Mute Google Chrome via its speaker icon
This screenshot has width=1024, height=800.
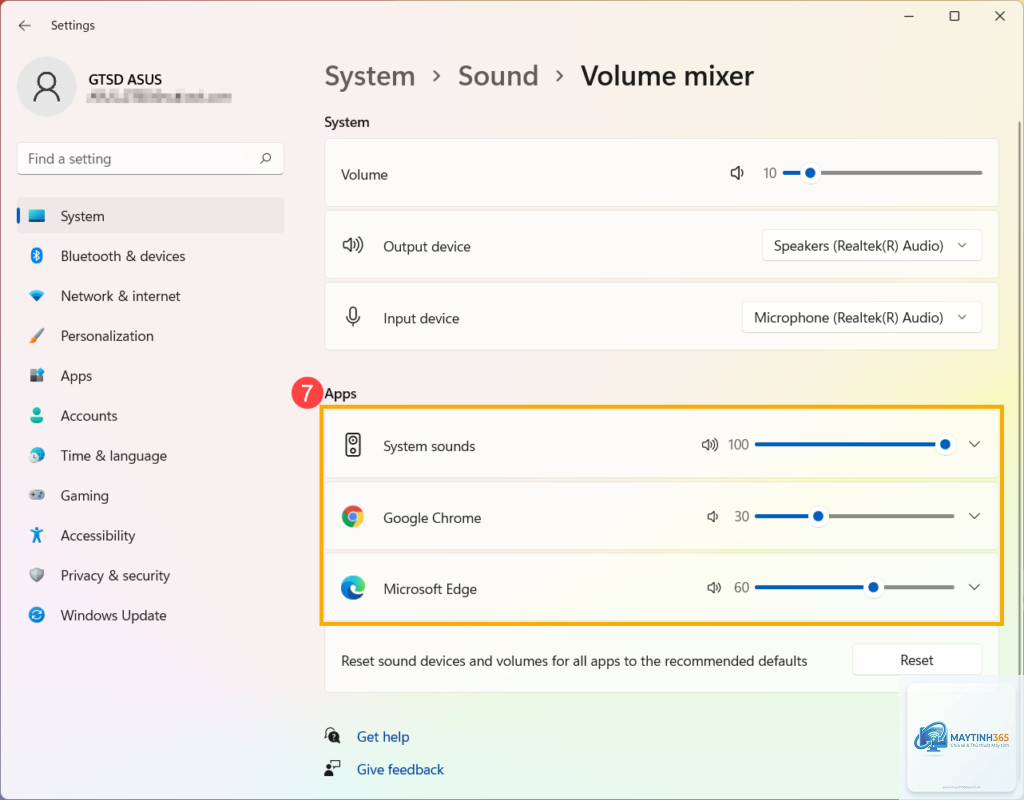pos(712,517)
